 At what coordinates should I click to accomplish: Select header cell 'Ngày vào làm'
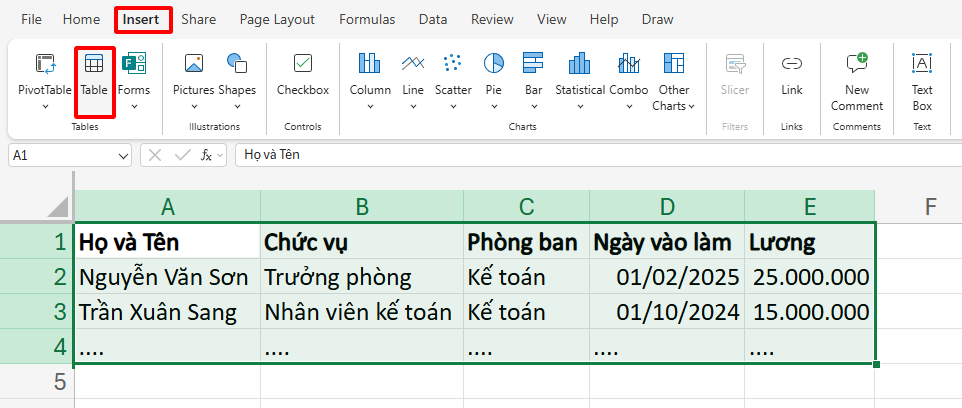pos(667,242)
